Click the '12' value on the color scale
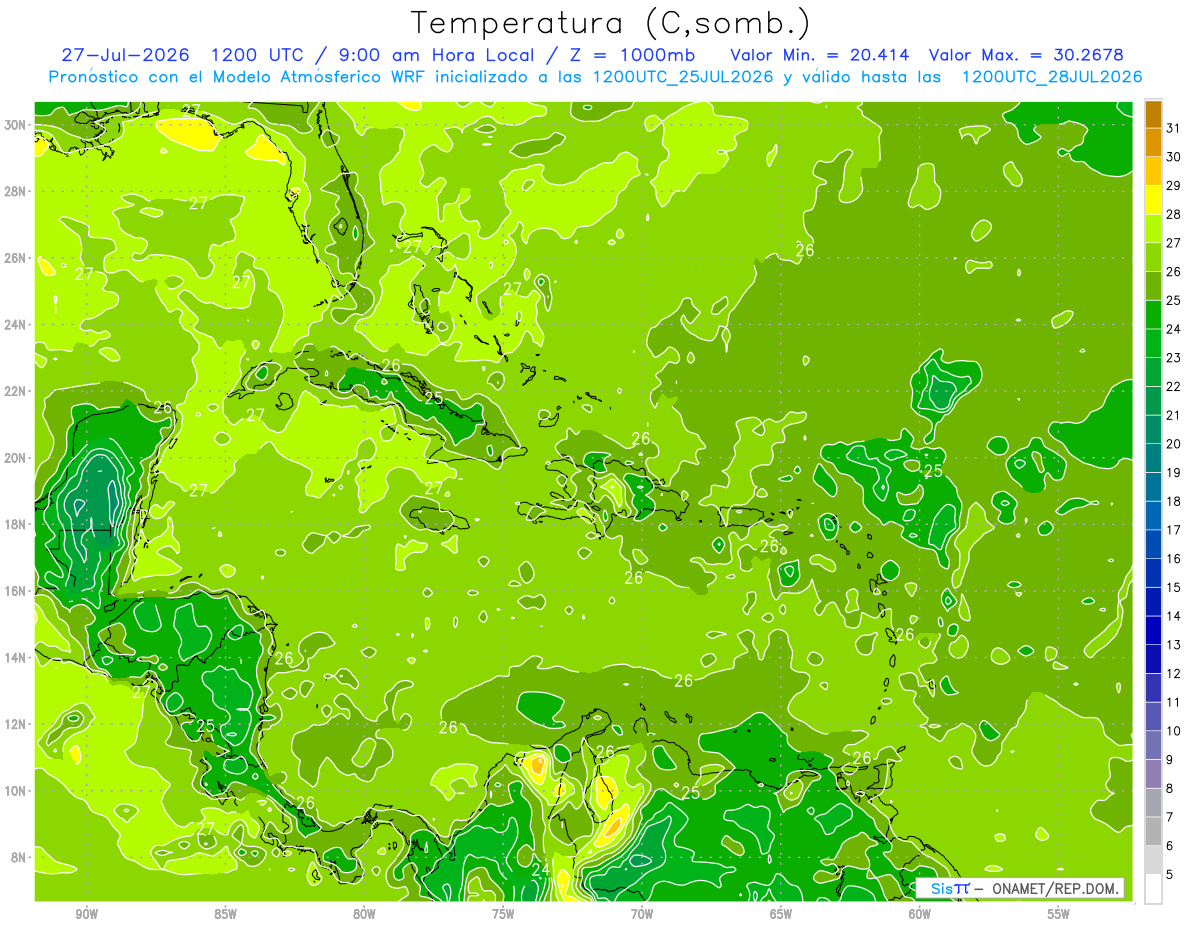This screenshot has width=1200, height=927. [x=1173, y=674]
